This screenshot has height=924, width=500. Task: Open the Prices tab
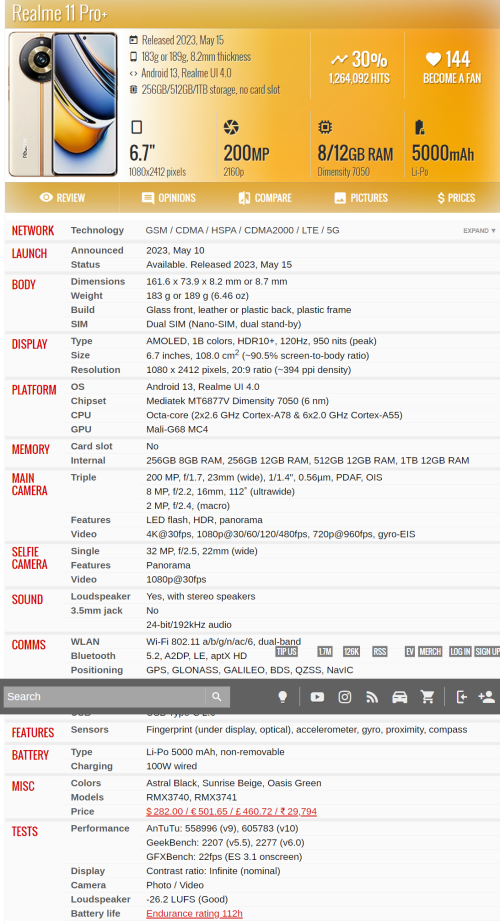456,198
